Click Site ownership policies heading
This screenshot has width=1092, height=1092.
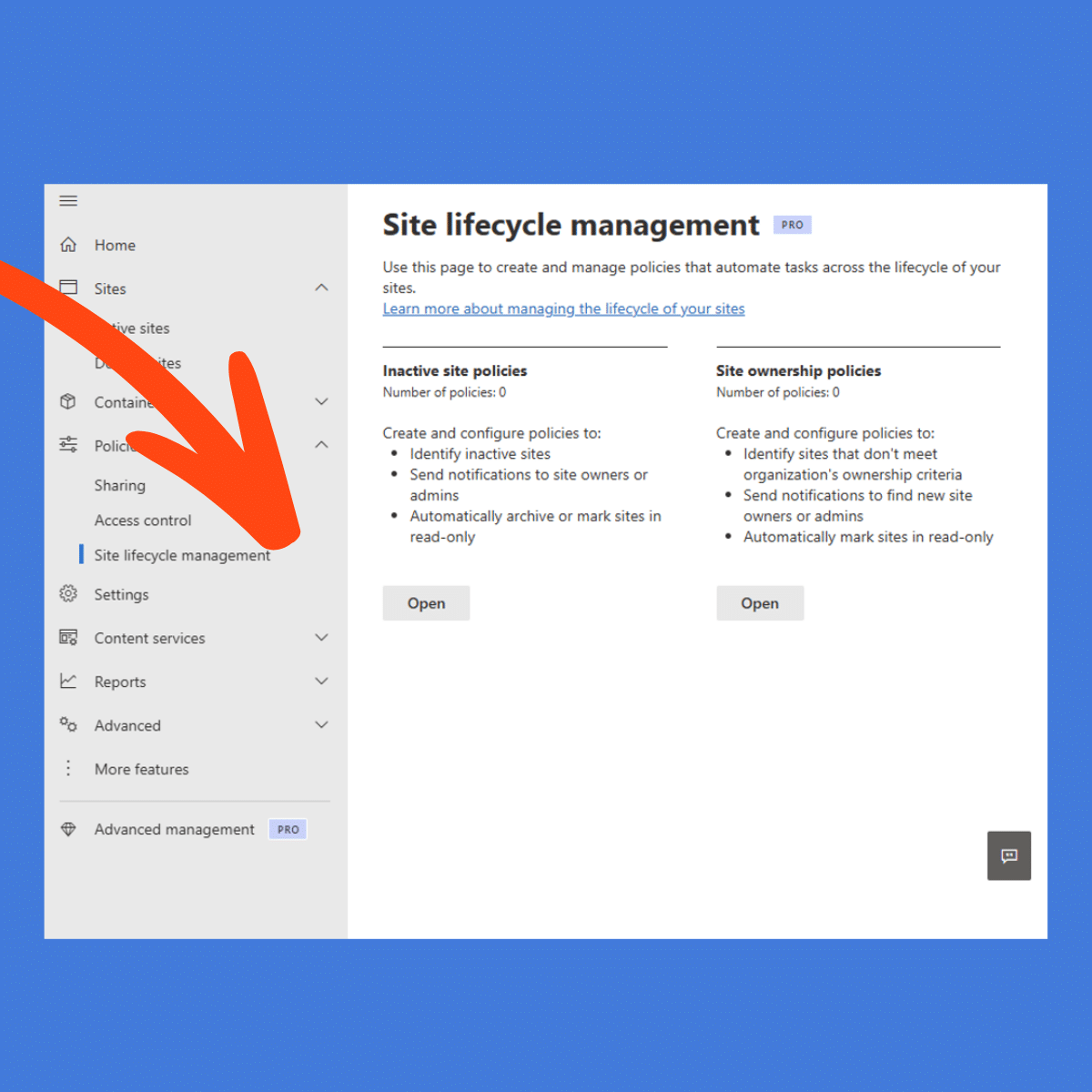pos(798,370)
